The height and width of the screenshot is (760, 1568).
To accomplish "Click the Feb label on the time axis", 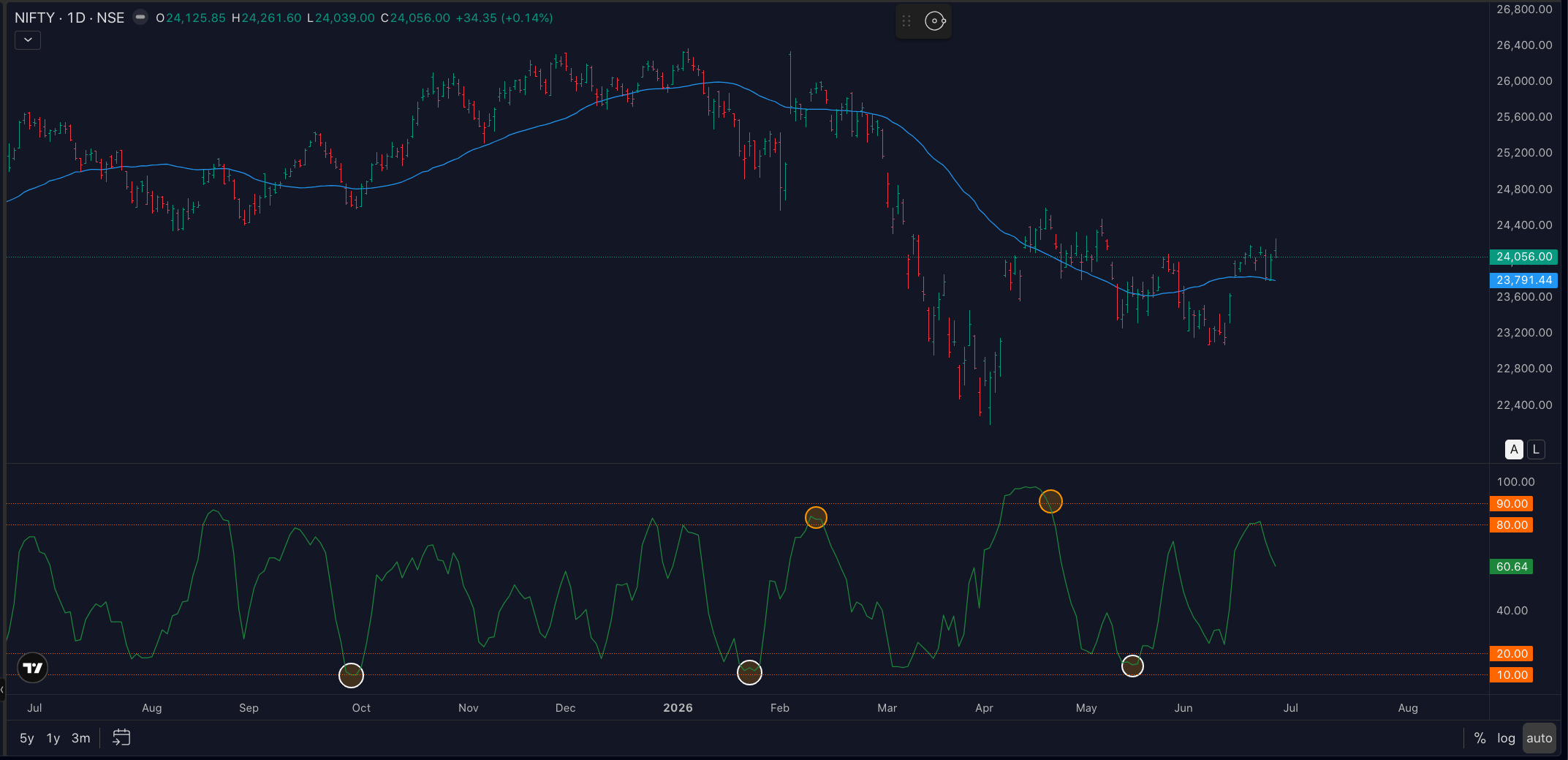I will tap(780, 708).
